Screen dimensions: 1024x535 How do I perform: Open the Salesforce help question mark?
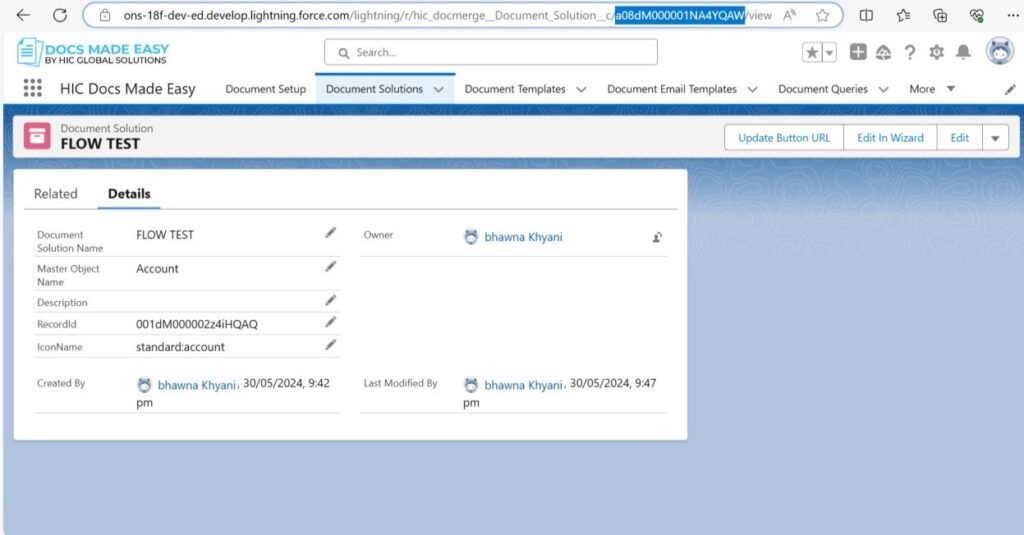coord(910,52)
